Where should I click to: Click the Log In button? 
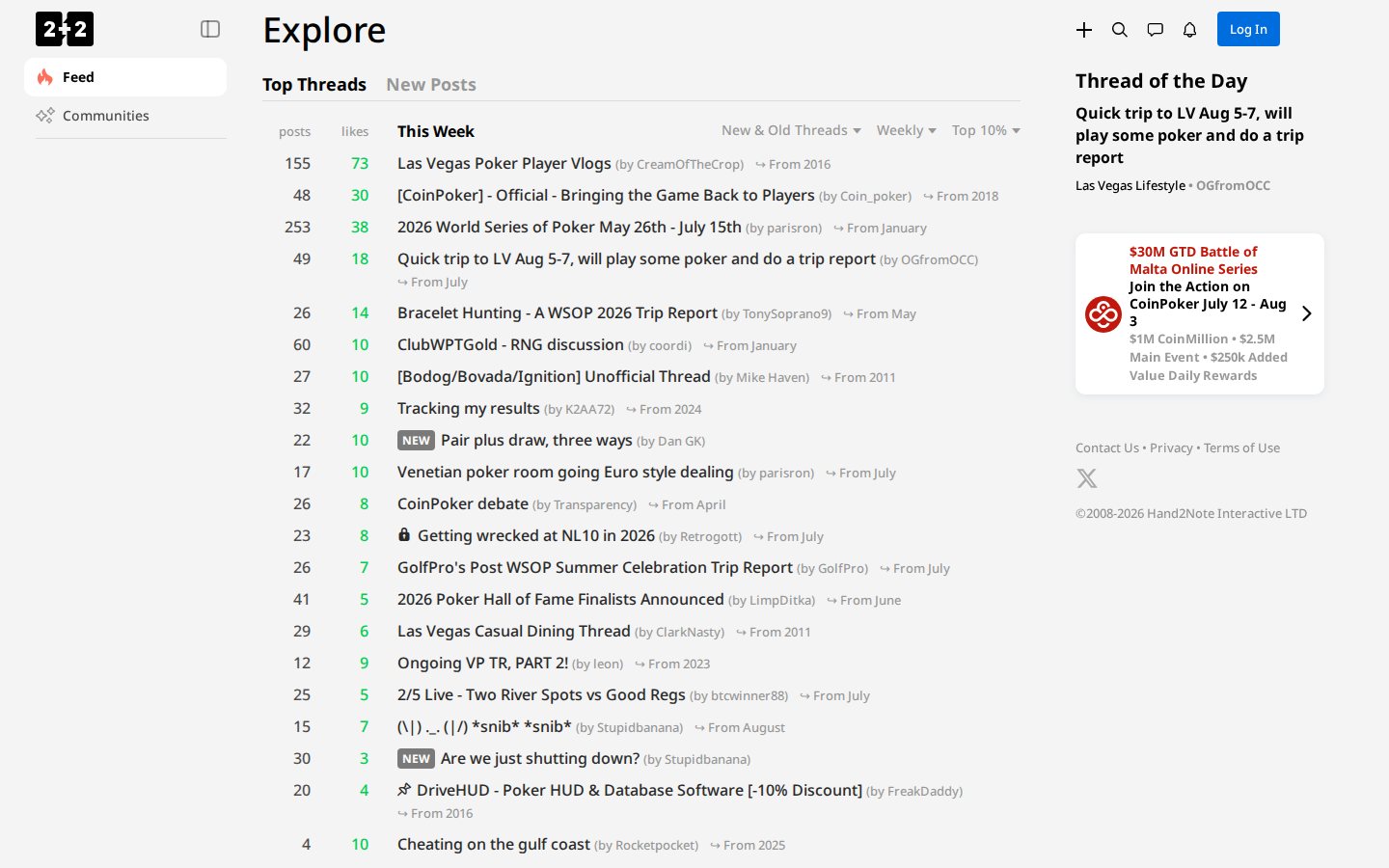coord(1248,29)
